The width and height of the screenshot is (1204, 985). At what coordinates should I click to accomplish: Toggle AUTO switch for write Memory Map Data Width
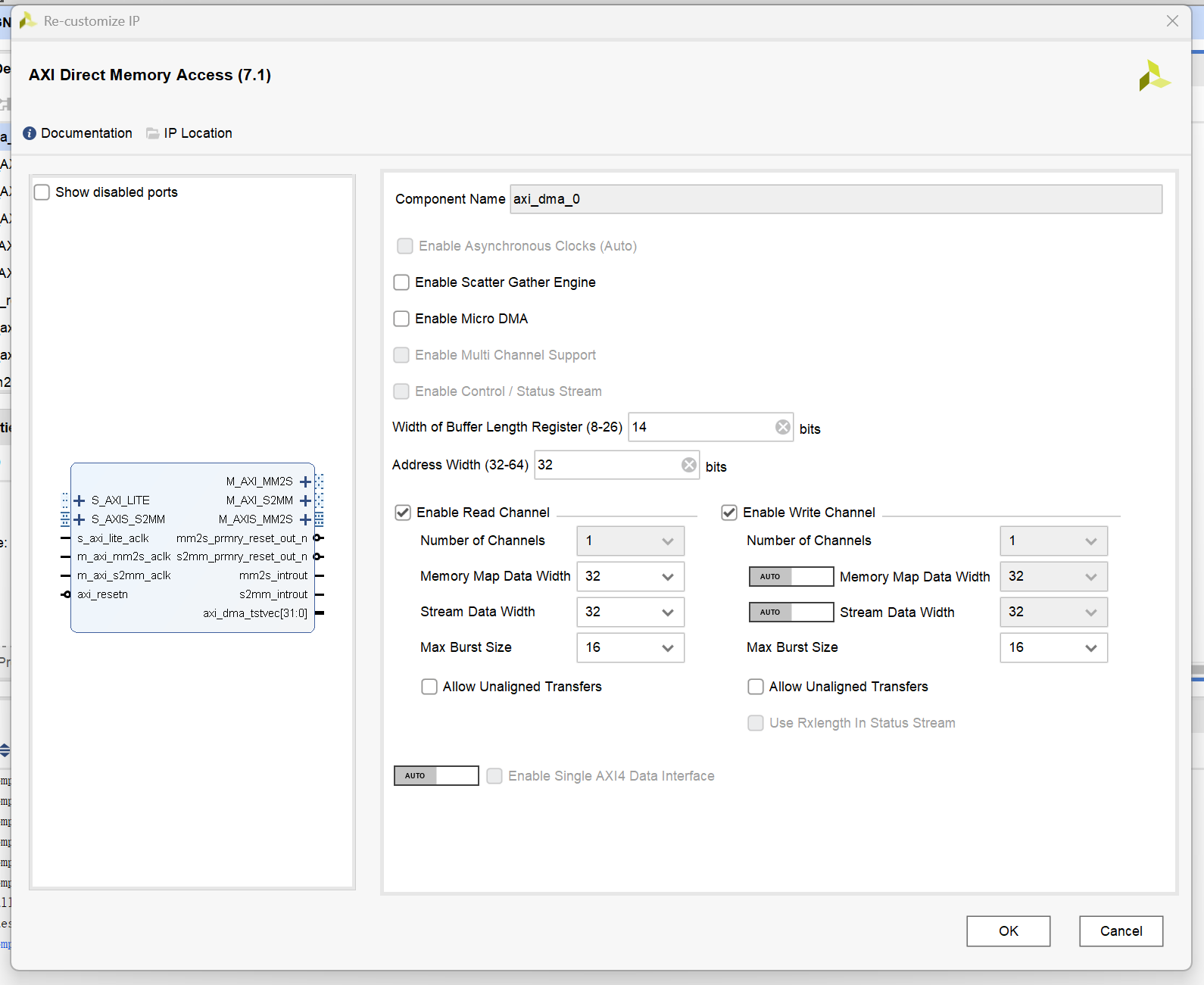pos(791,577)
